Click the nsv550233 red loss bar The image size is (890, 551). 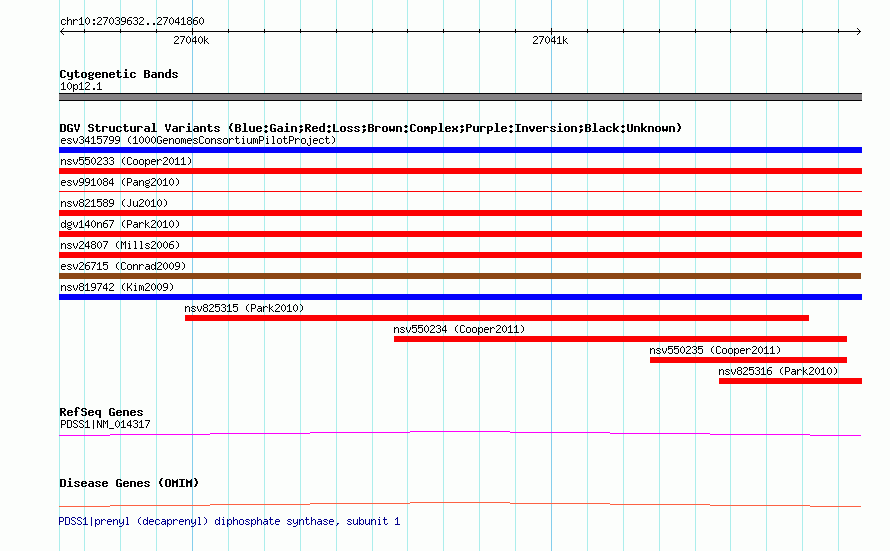point(460,171)
